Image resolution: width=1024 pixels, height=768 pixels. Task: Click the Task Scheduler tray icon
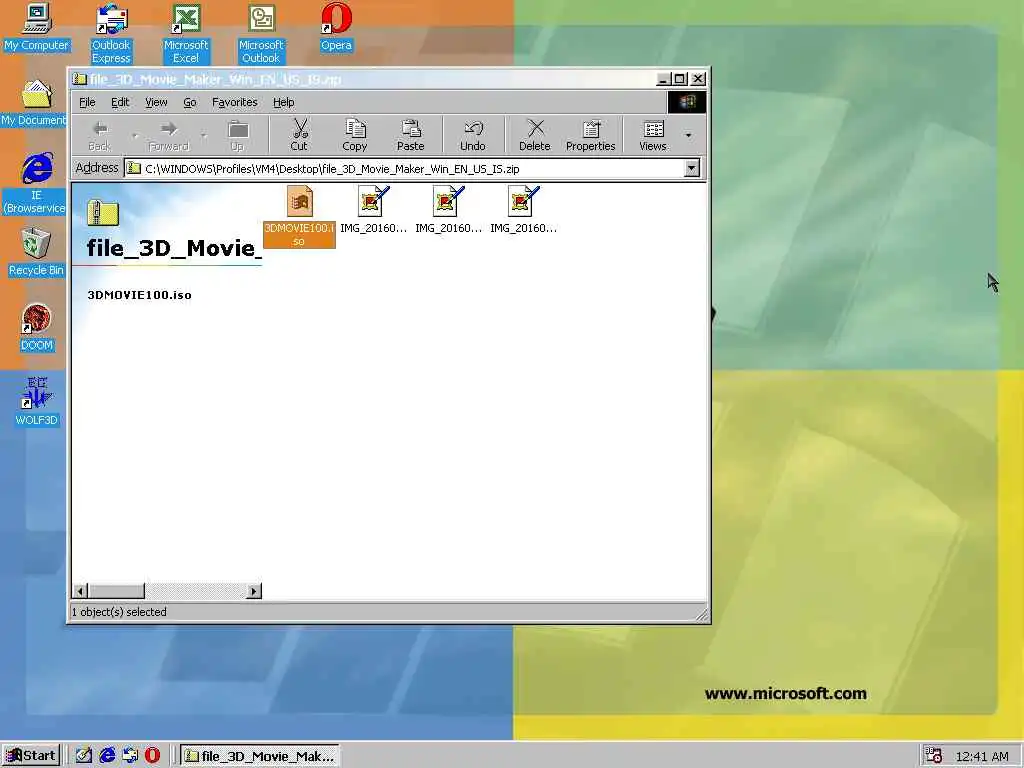pos(933,756)
